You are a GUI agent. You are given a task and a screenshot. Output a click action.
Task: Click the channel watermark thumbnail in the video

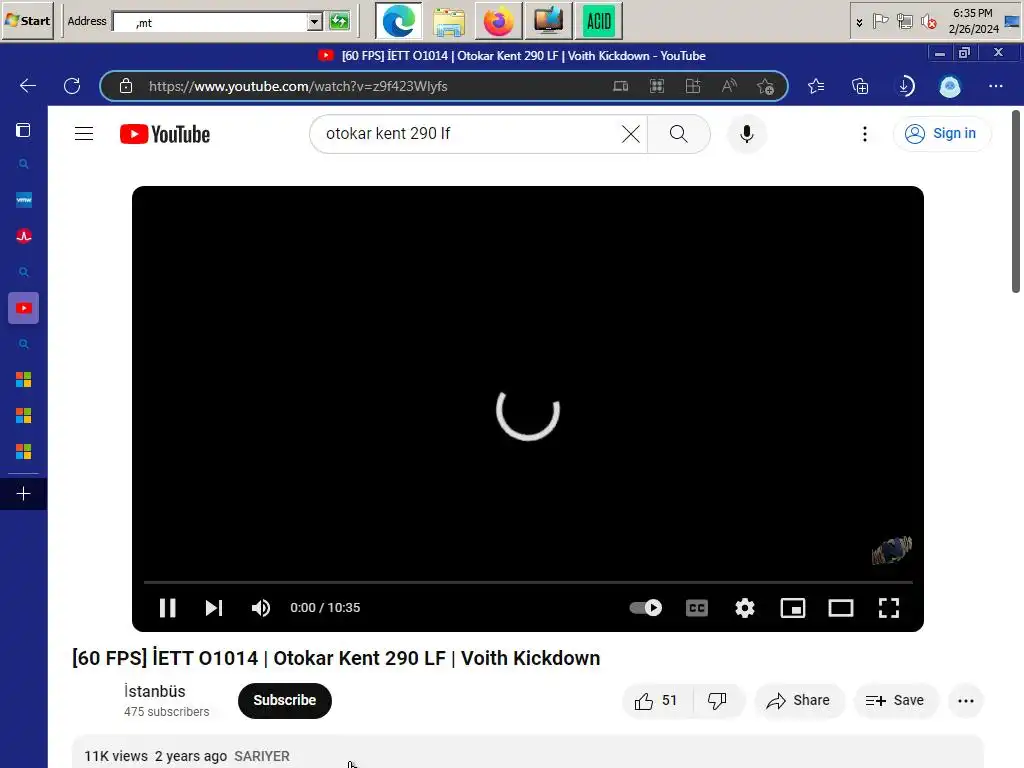(892, 550)
